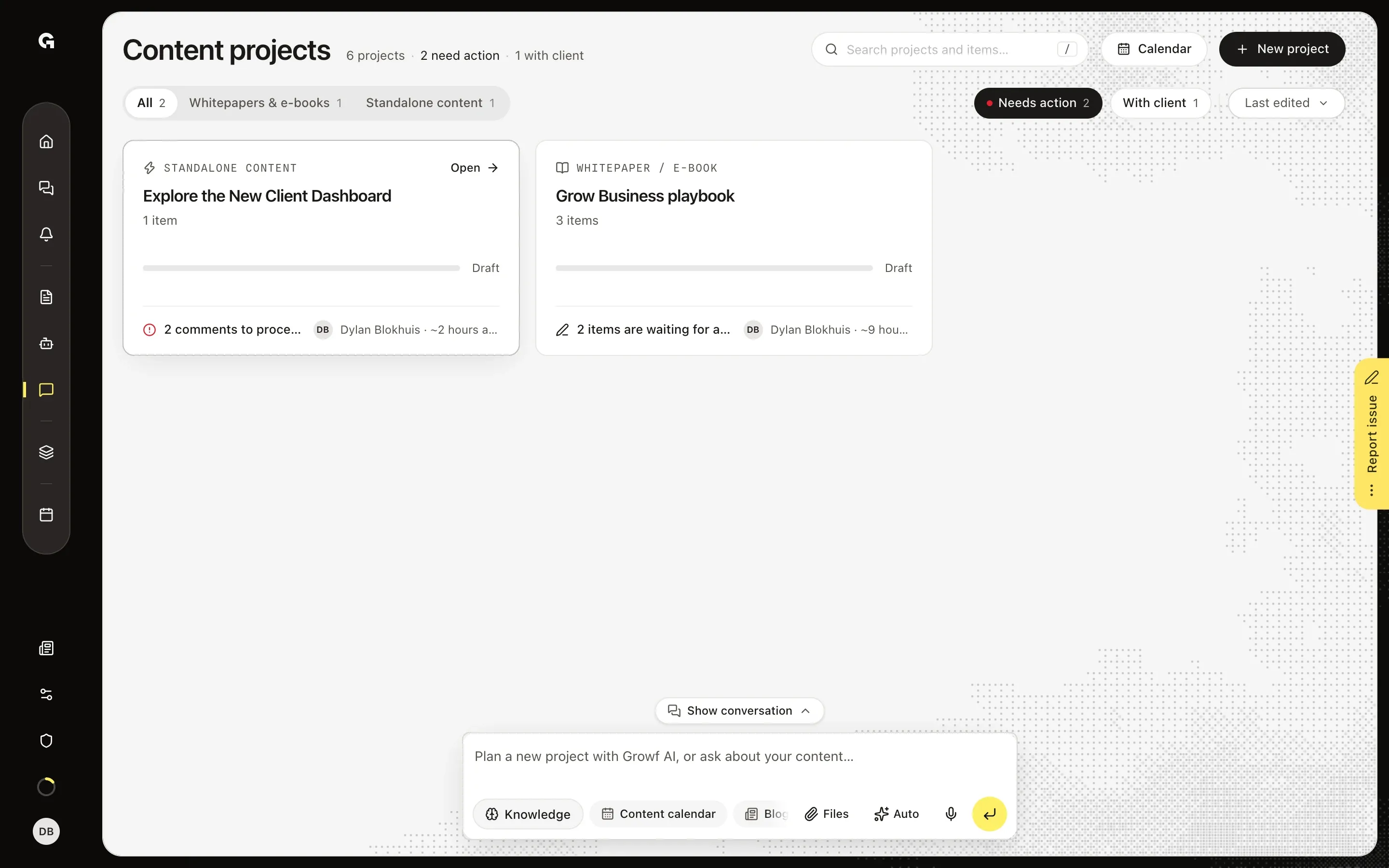The width and height of the screenshot is (1389, 868).
Task: Focus the Search projects and items field
Action: point(949,49)
